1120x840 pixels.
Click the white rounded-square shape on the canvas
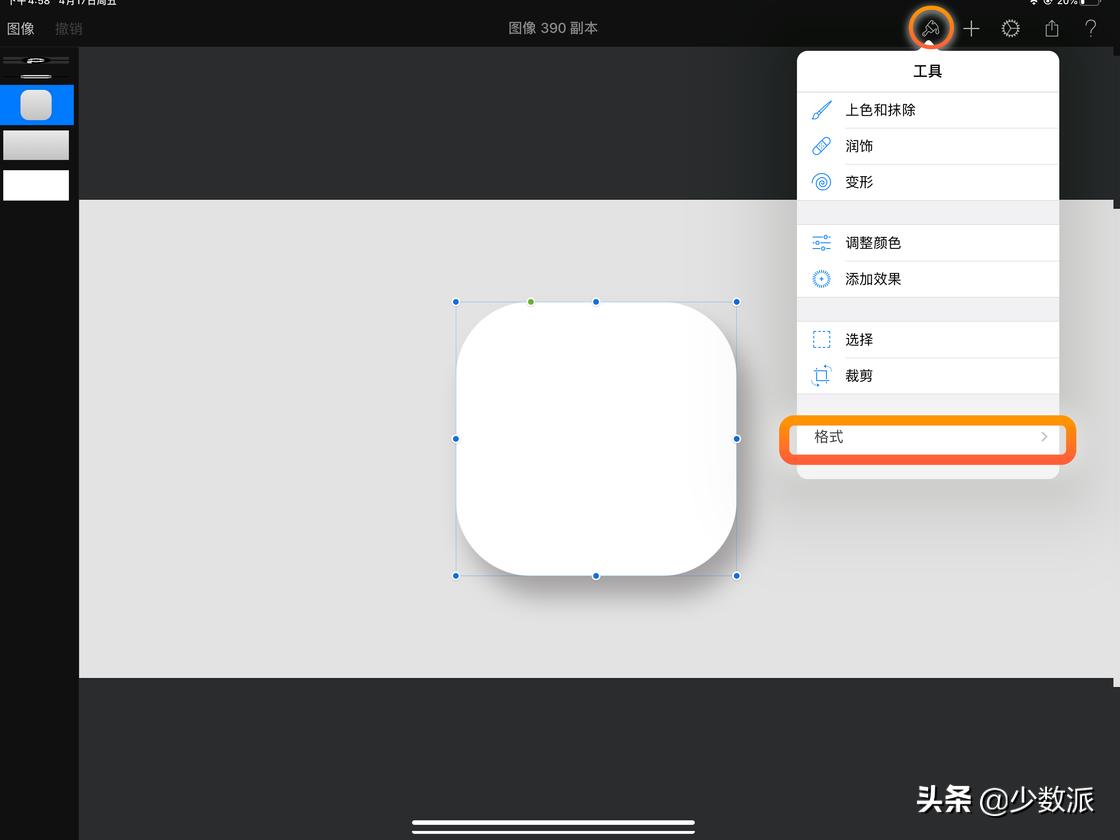(596, 439)
